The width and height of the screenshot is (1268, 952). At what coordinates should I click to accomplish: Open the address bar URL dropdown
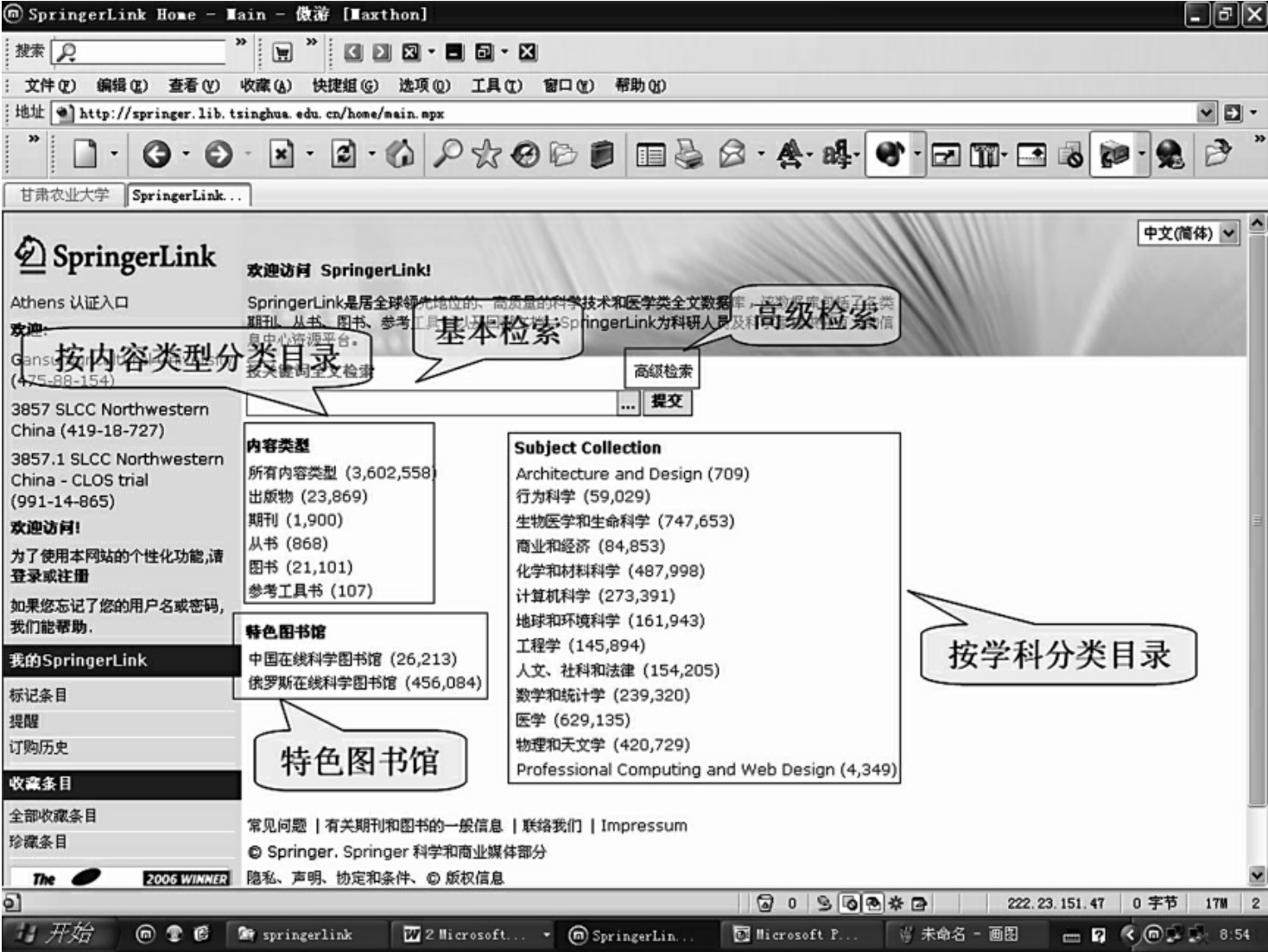coord(1206,113)
